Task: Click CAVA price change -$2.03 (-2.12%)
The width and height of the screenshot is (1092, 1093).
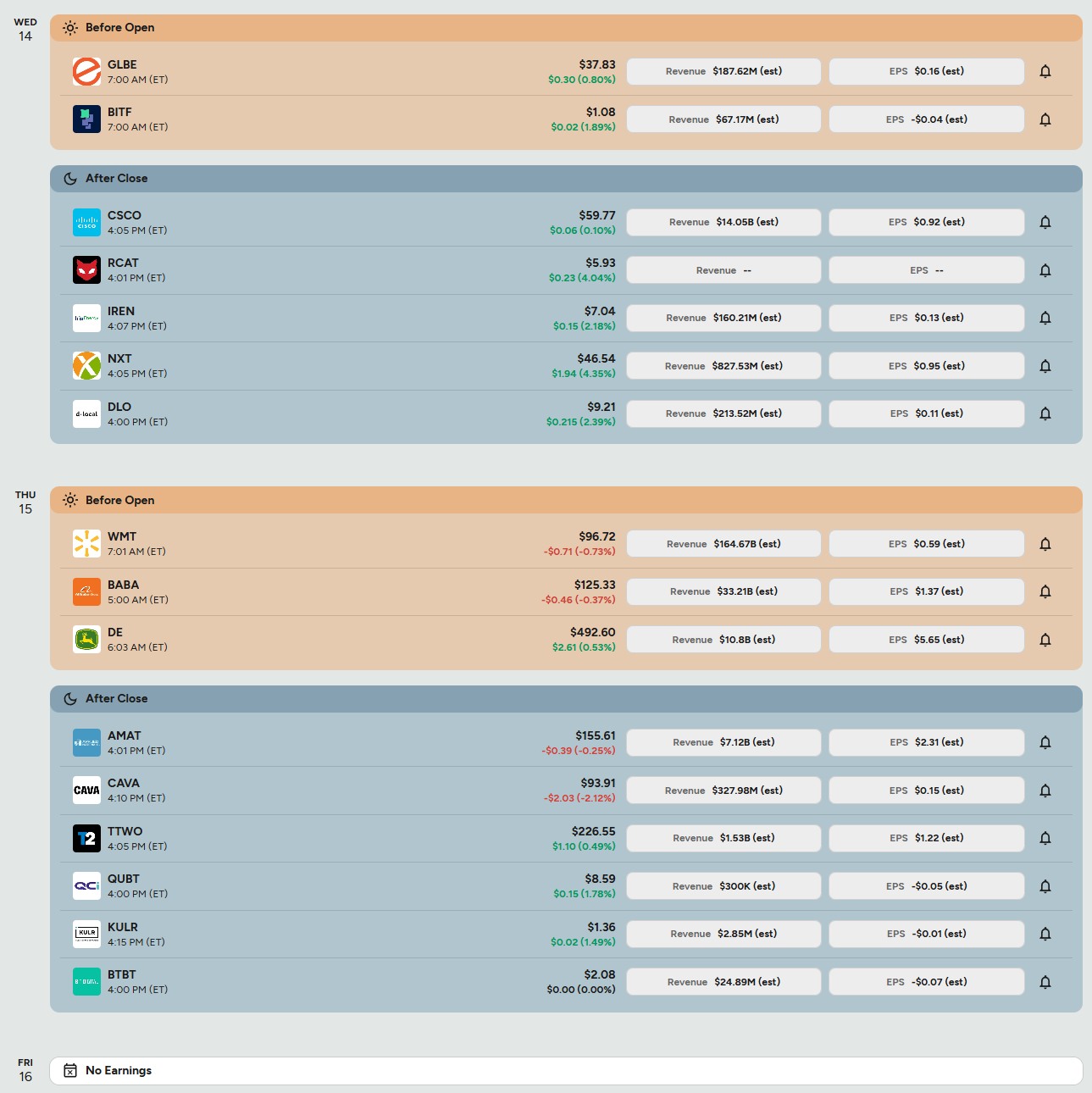Action: point(579,798)
